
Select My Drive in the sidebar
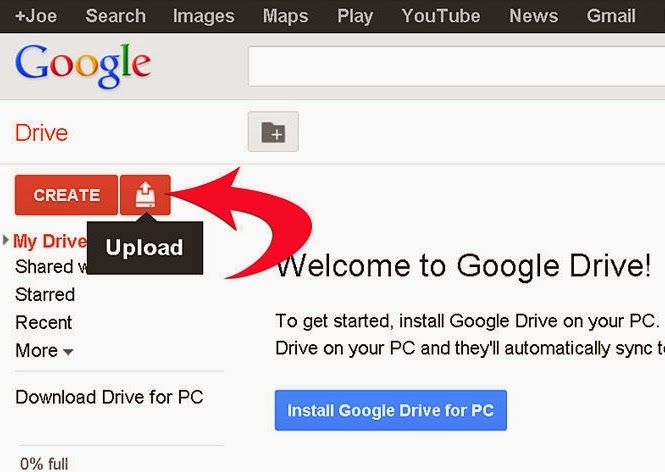pyautogui.click(x=50, y=241)
